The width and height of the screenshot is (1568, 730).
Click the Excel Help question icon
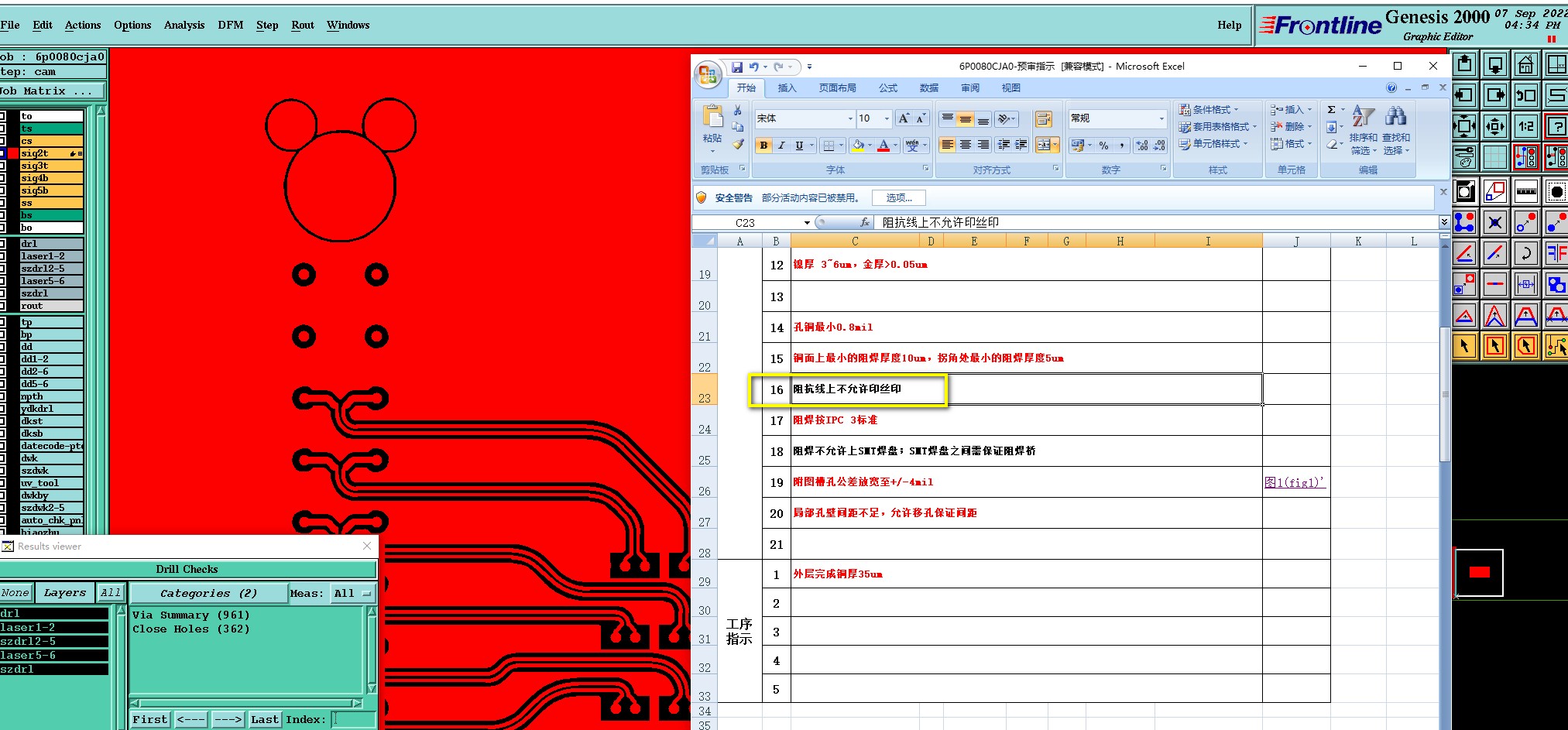click(x=1391, y=87)
